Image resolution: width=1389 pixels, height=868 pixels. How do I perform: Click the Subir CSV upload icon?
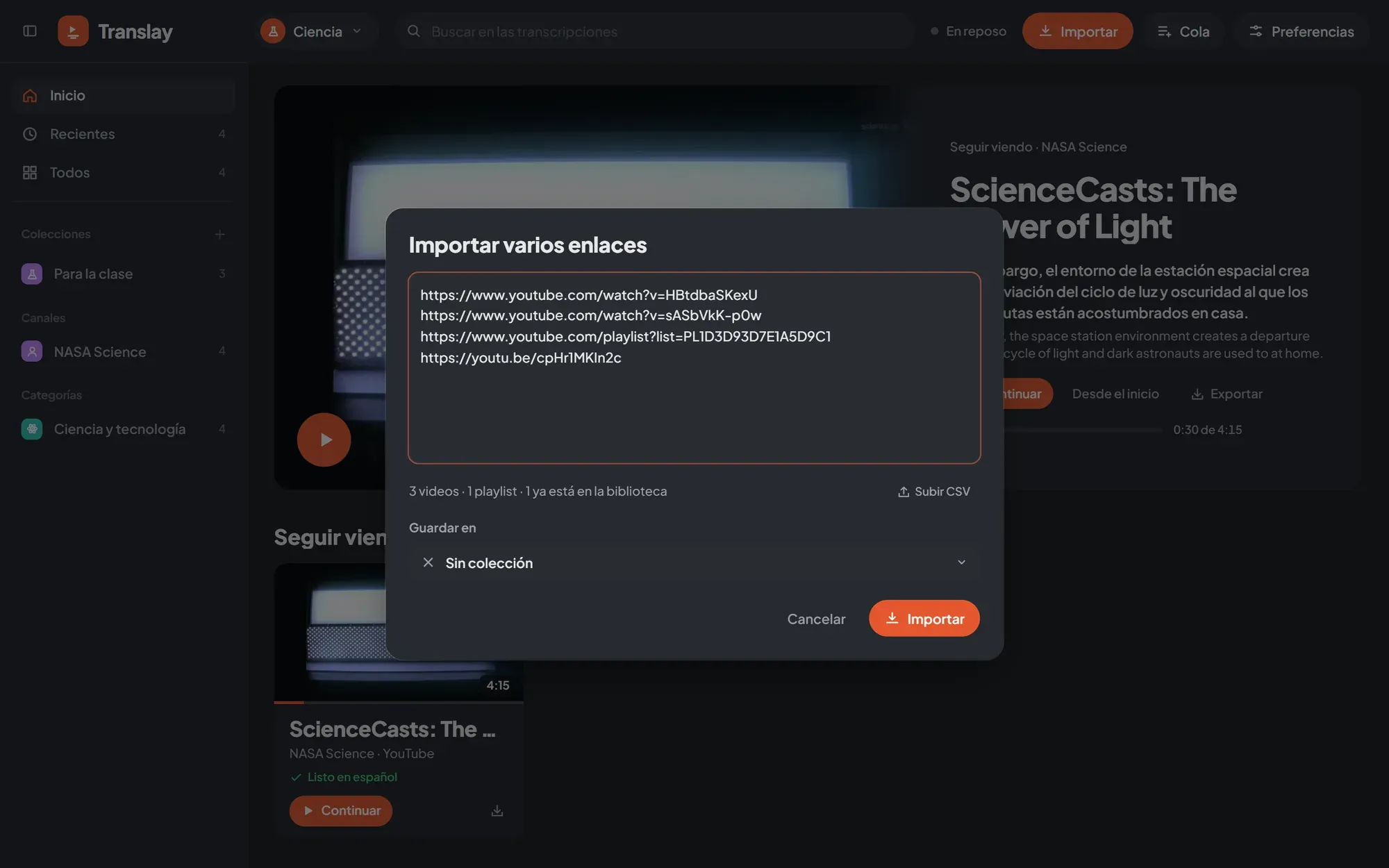coord(904,492)
